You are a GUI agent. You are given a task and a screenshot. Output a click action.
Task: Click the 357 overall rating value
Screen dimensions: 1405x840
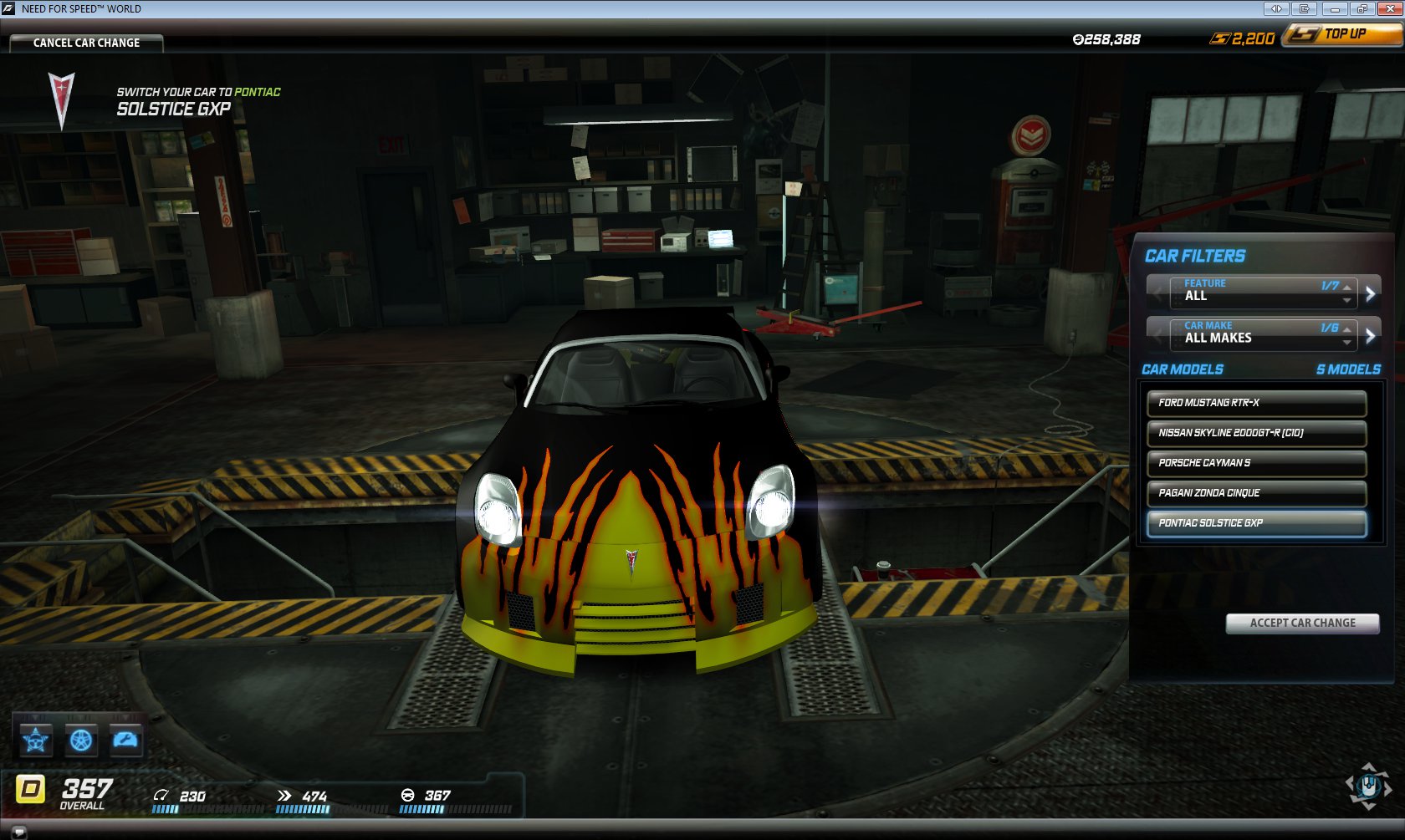pyautogui.click(x=87, y=788)
